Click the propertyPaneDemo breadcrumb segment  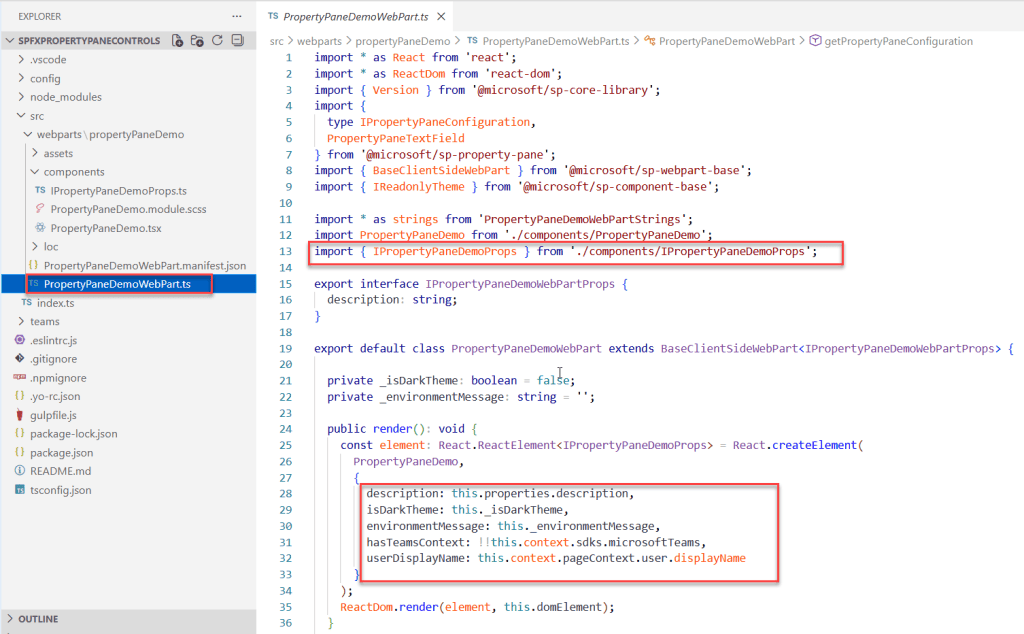pyautogui.click(x=402, y=41)
